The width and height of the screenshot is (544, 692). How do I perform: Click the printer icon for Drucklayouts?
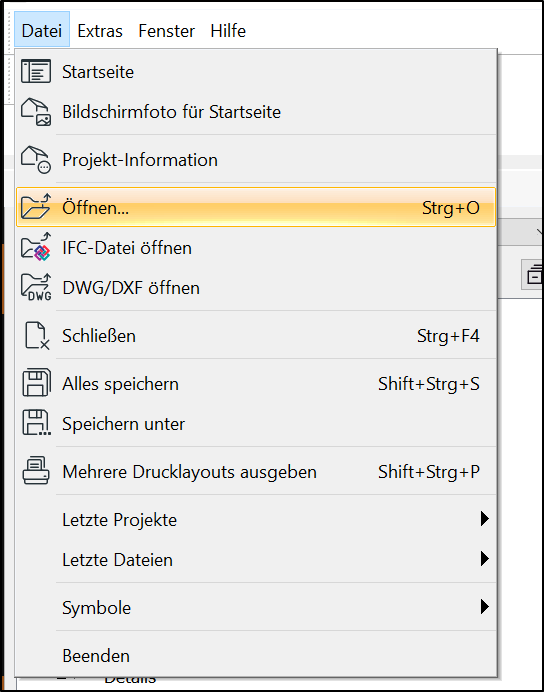coord(36,471)
